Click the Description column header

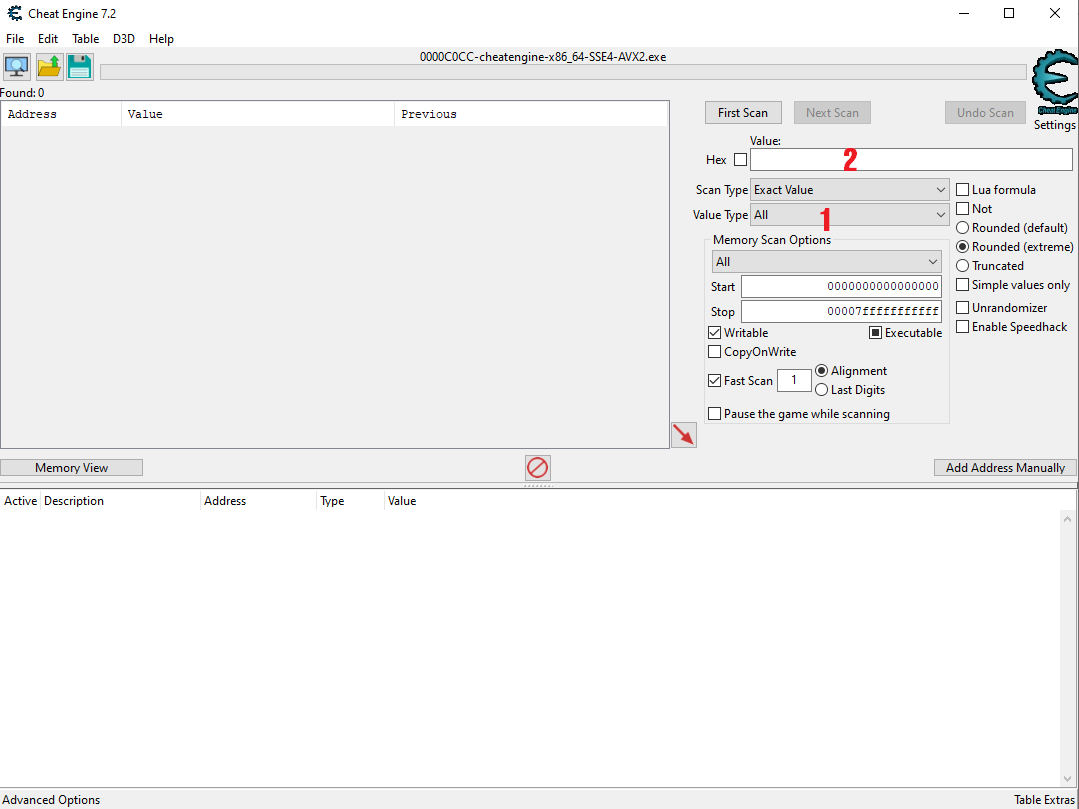pos(121,501)
